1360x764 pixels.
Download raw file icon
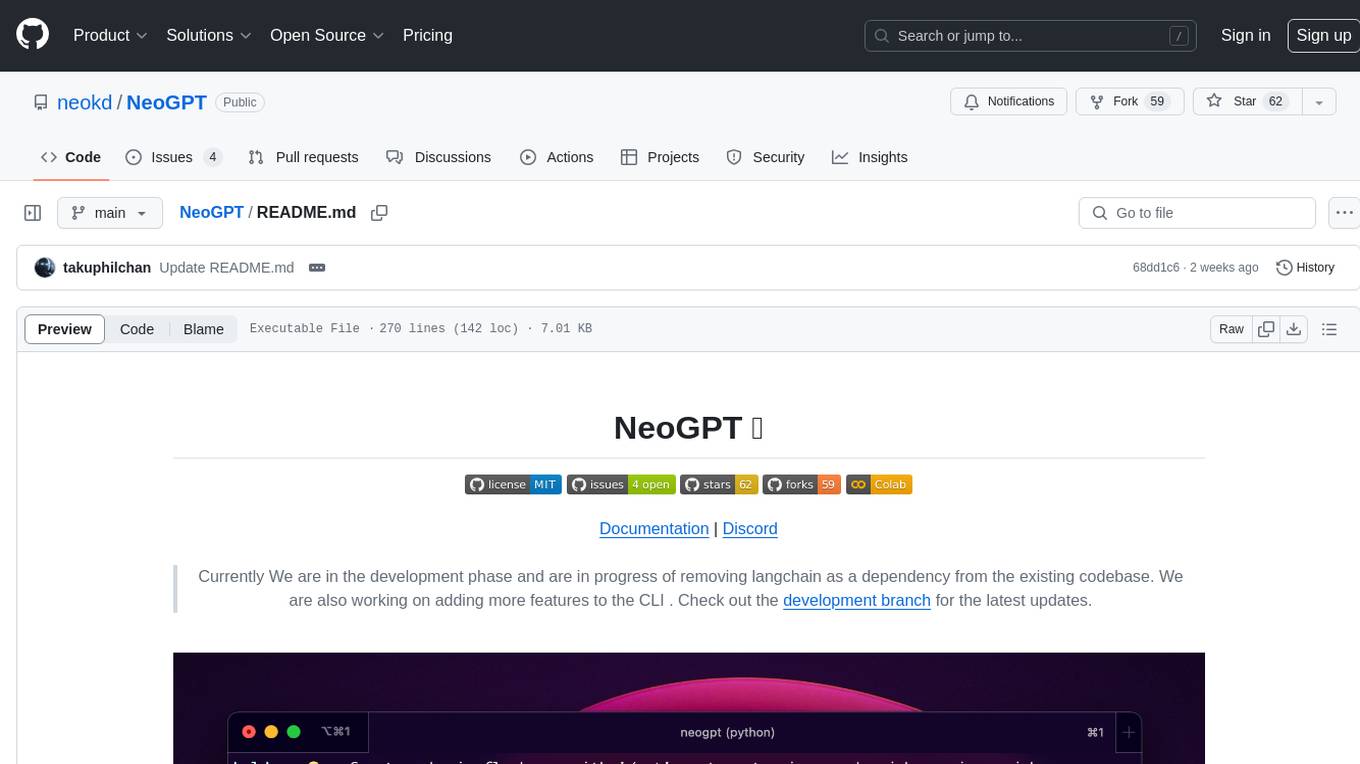pos(1293,329)
